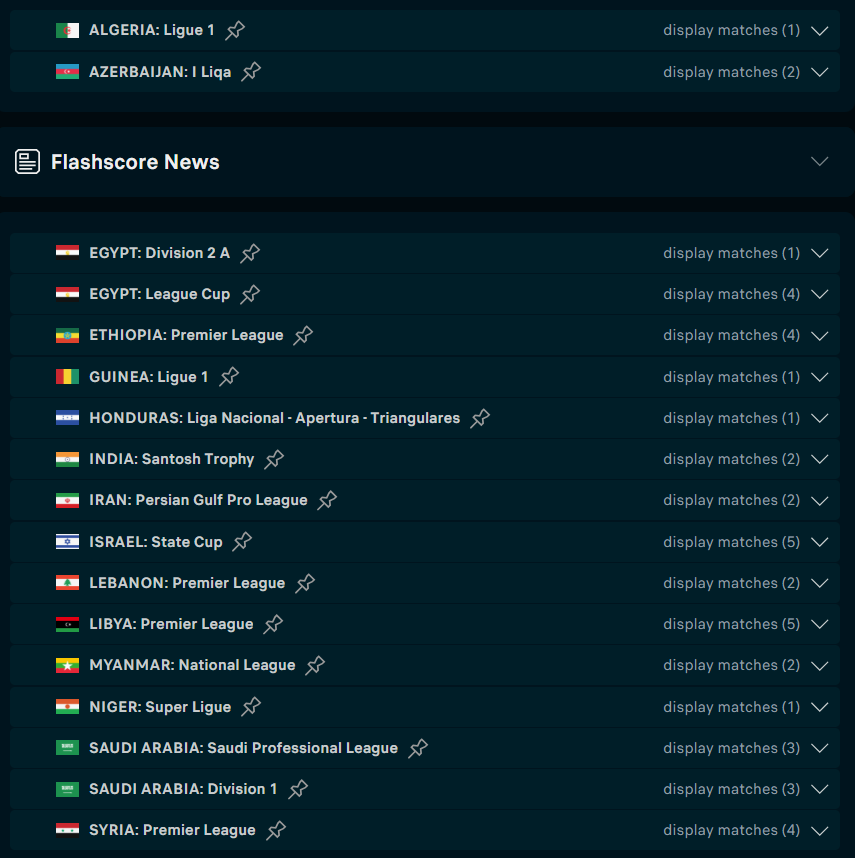This screenshot has height=858, width=855.
Task: Show matches for IRAN: Persian Gulf Pro League
Action: click(x=731, y=500)
